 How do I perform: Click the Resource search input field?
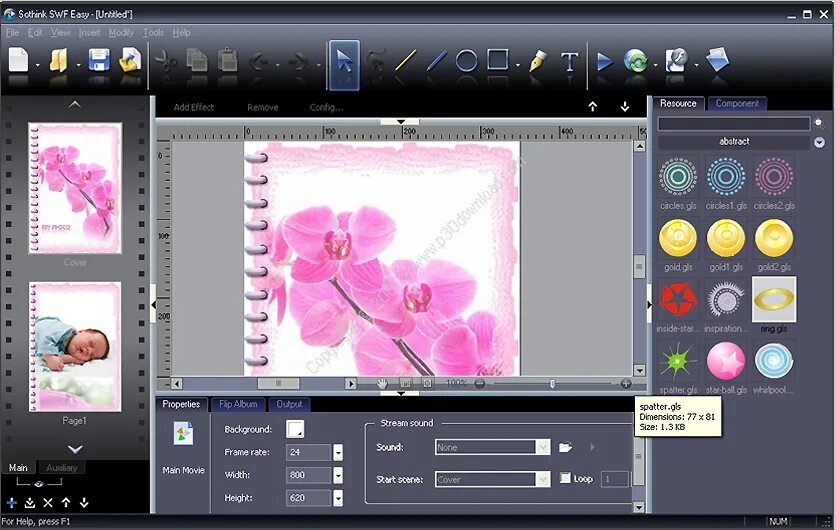(x=734, y=124)
